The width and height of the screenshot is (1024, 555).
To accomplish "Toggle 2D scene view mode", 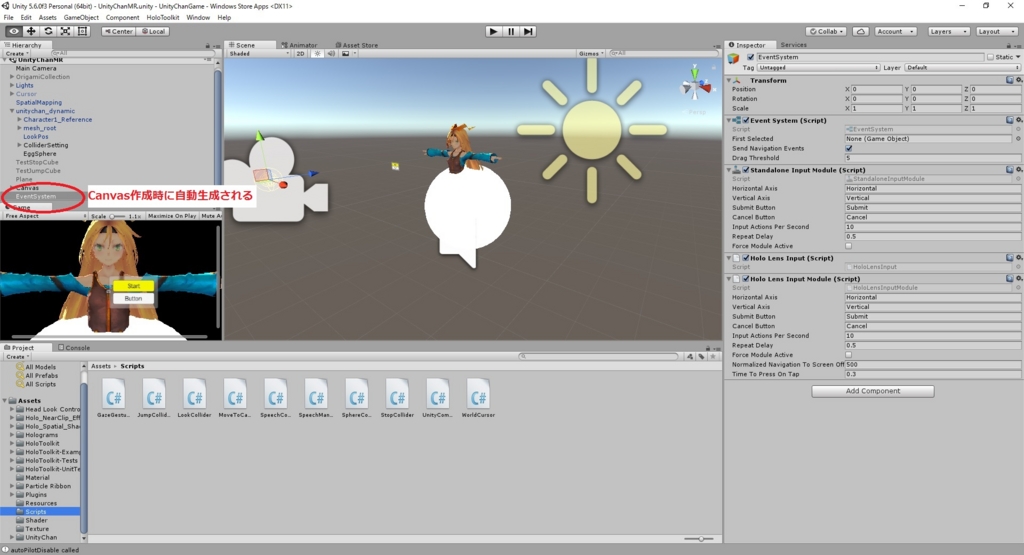I will point(300,54).
